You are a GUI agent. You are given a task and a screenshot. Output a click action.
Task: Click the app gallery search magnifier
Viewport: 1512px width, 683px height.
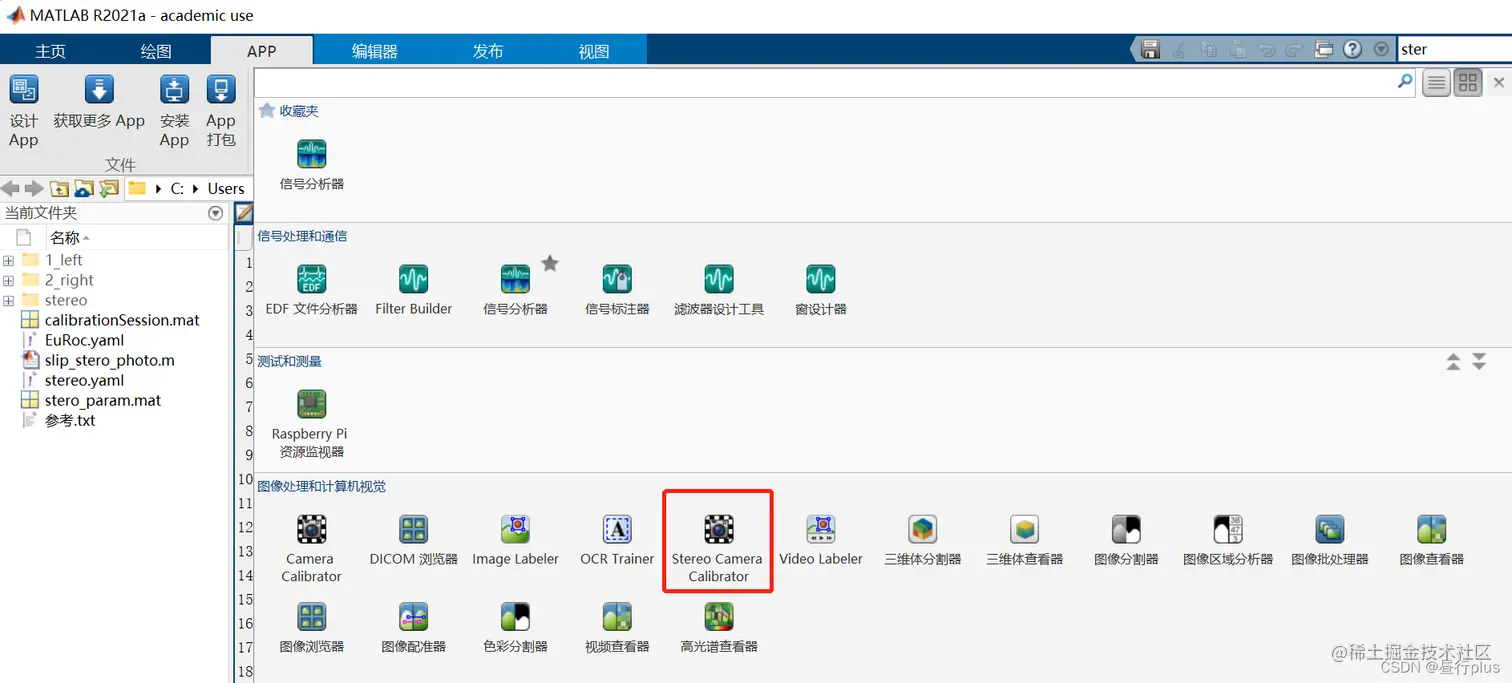tap(1405, 82)
